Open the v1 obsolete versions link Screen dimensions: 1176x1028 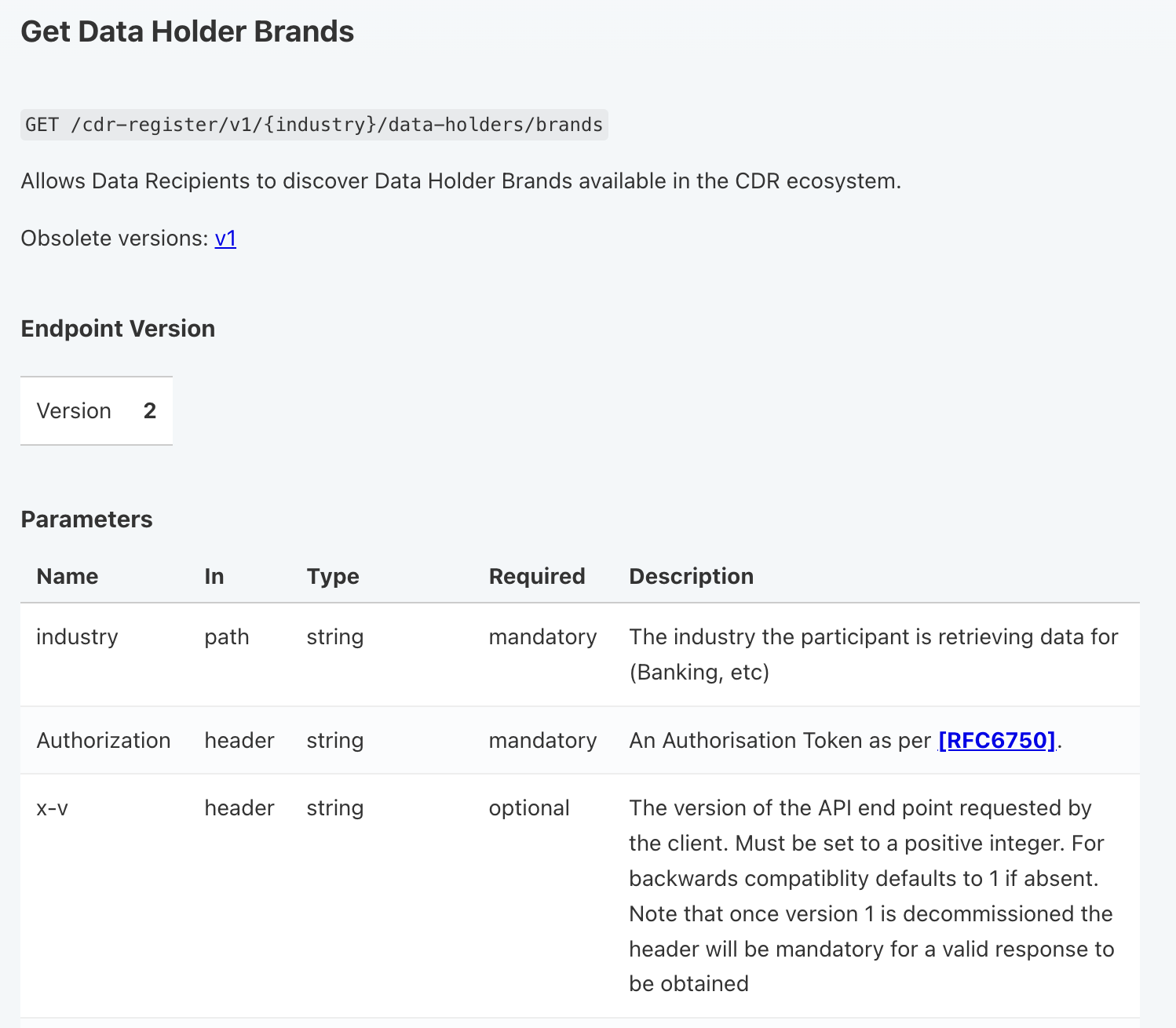(x=225, y=238)
